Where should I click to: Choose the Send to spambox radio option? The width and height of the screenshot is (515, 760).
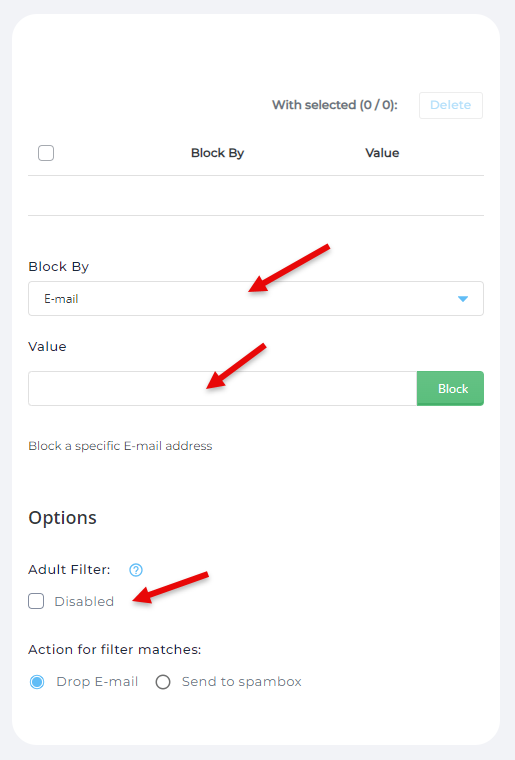163,682
